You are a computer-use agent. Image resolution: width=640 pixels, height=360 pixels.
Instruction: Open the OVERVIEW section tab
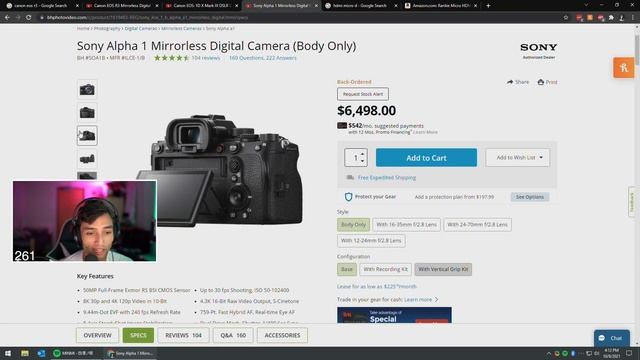tap(98, 335)
